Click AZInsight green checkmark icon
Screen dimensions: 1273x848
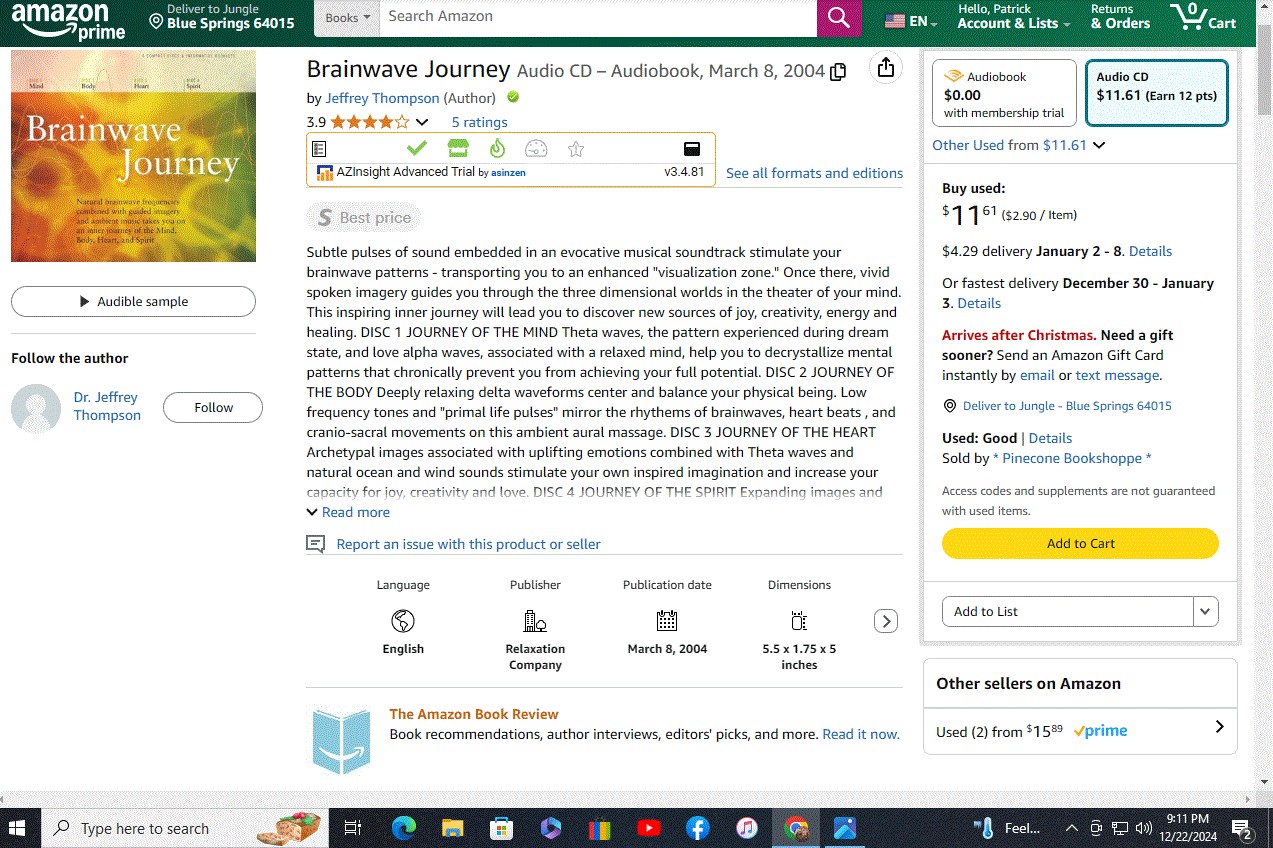click(x=417, y=149)
